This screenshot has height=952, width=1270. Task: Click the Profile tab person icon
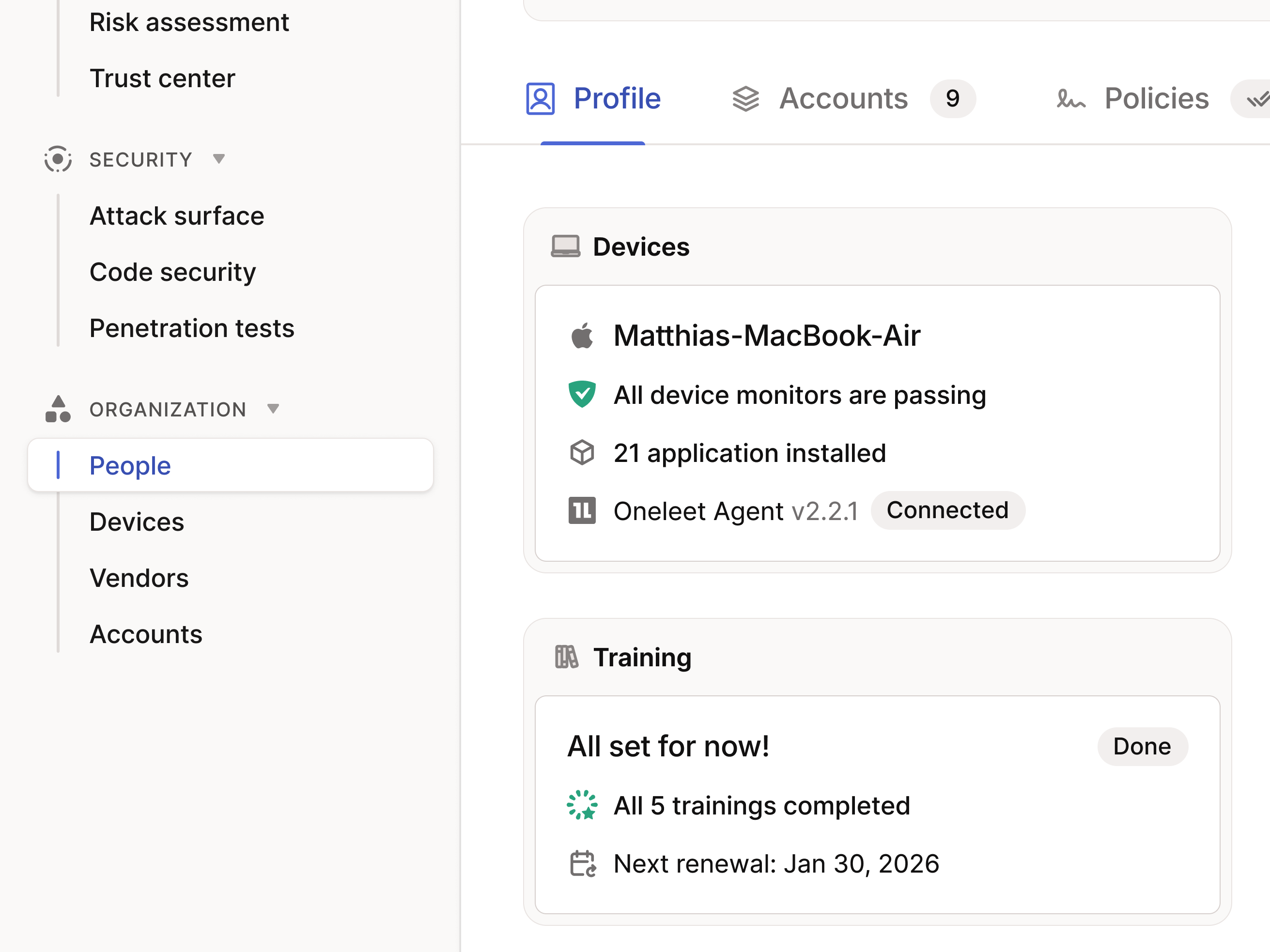(540, 99)
